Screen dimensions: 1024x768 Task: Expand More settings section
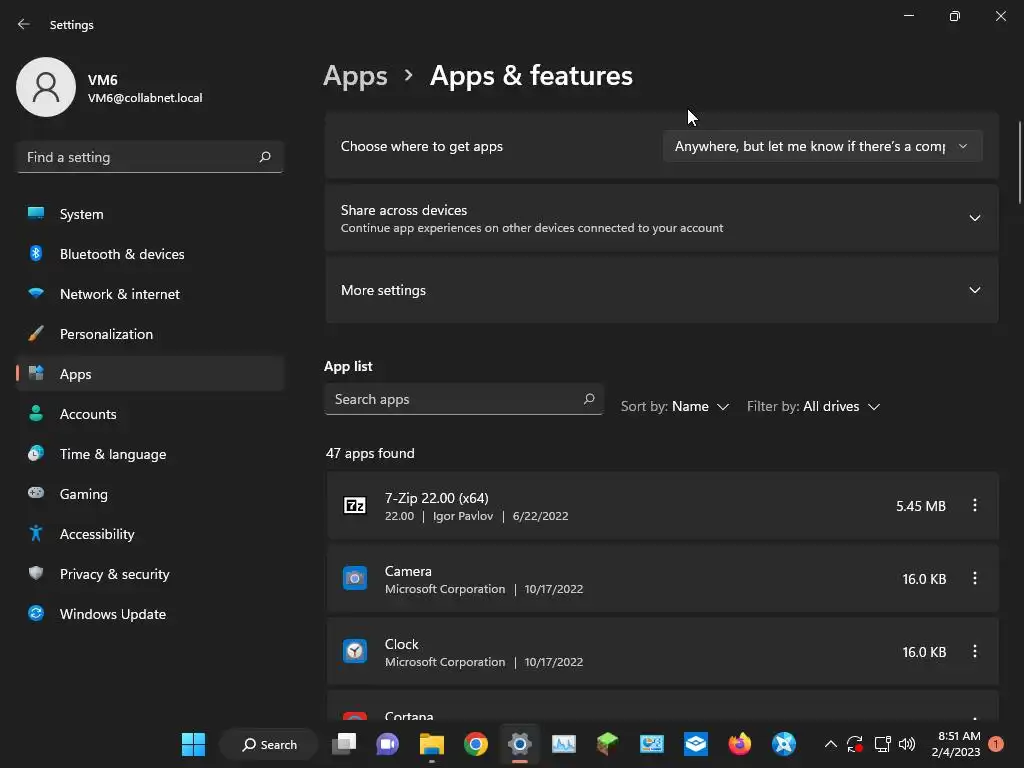coord(662,290)
